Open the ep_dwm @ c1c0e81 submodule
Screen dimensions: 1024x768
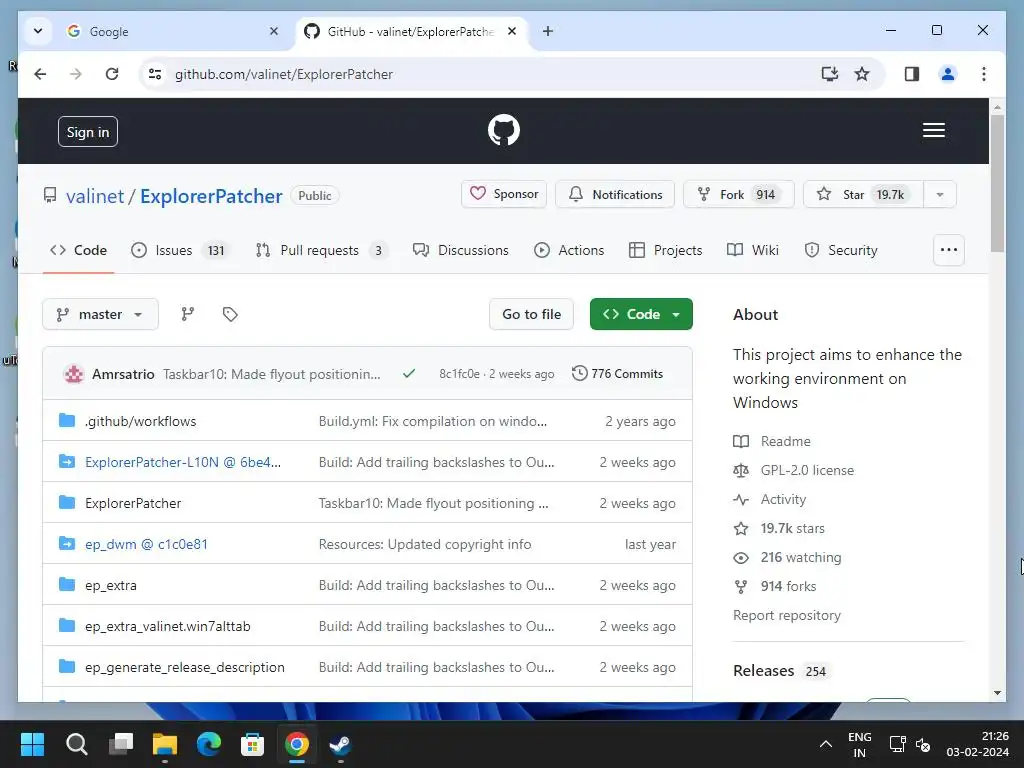[x=146, y=544]
